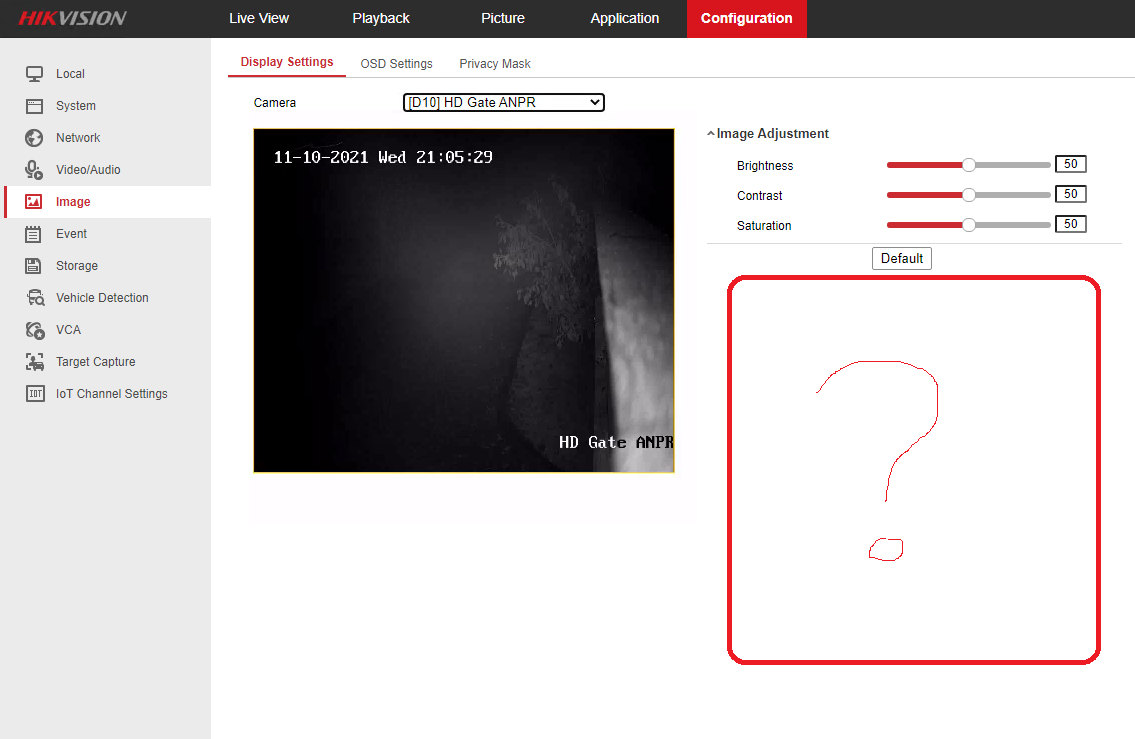Switch to the OSD Settings tab

[396, 64]
